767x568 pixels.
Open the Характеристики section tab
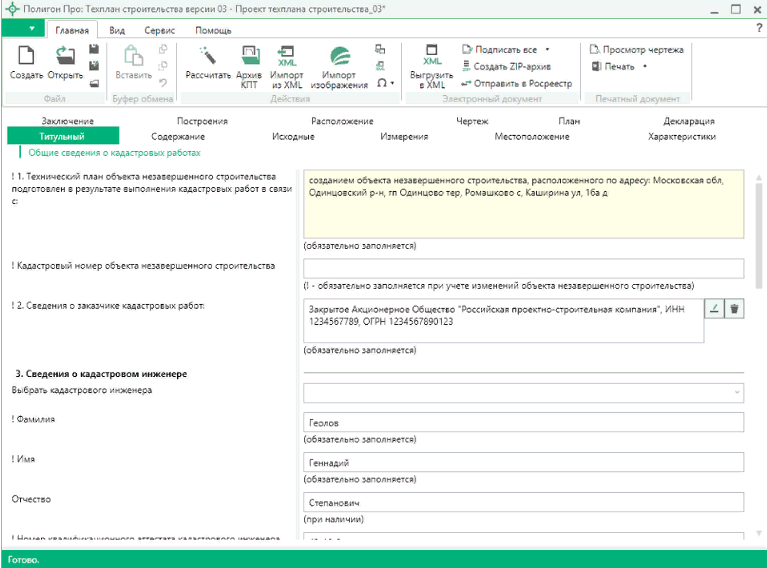(x=682, y=136)
